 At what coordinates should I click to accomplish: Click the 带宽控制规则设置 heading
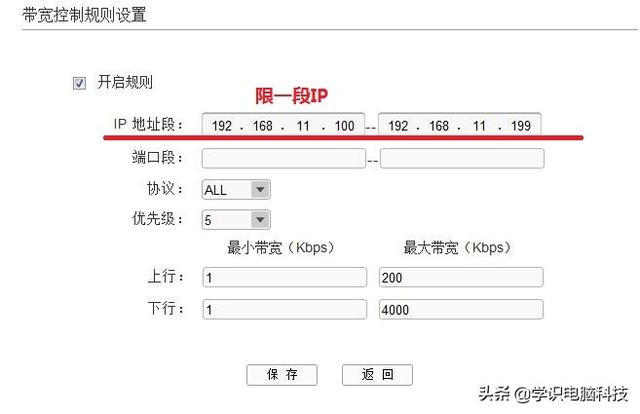(84, 15)
